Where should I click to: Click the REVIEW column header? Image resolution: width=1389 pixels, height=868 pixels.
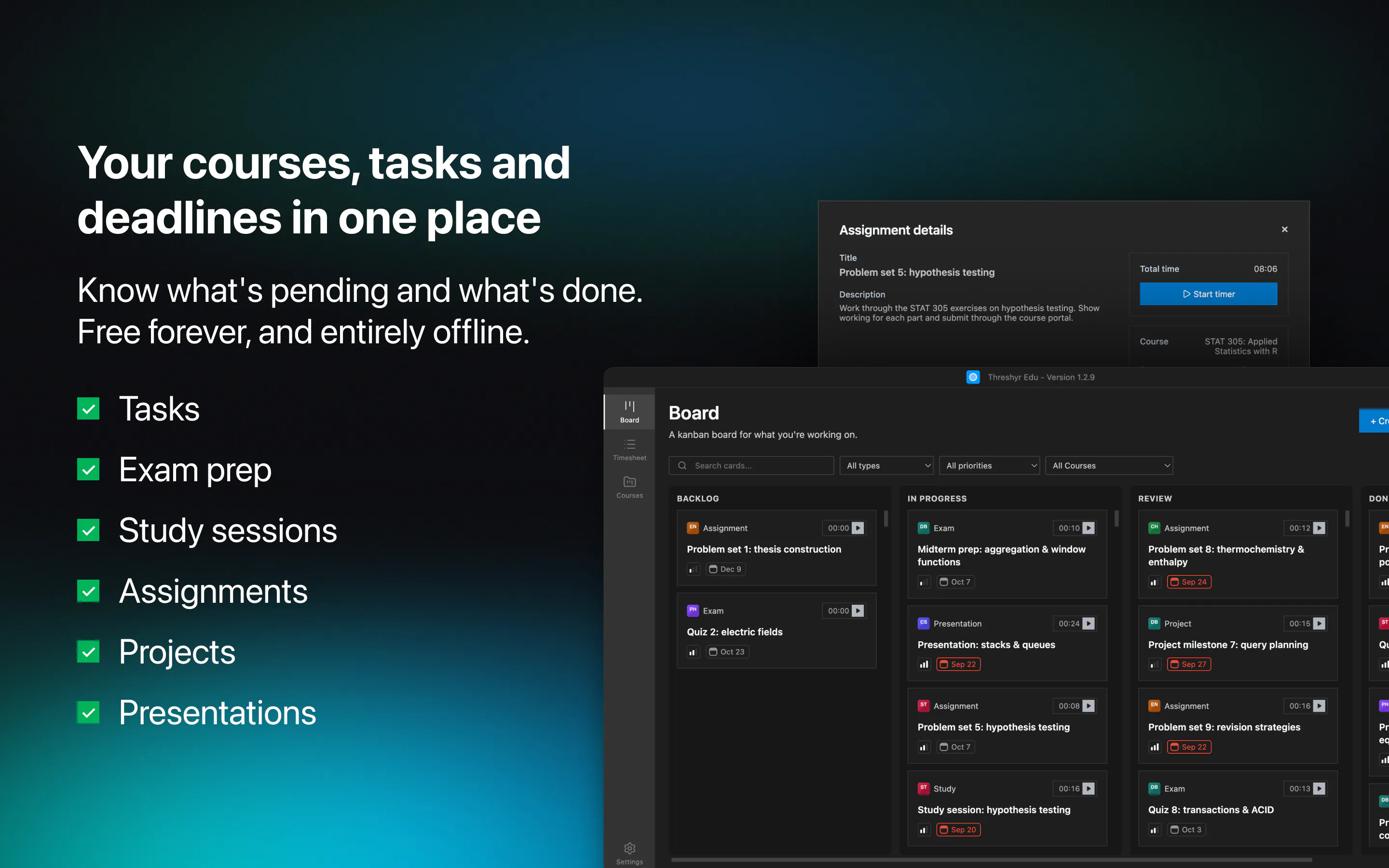1155,499
